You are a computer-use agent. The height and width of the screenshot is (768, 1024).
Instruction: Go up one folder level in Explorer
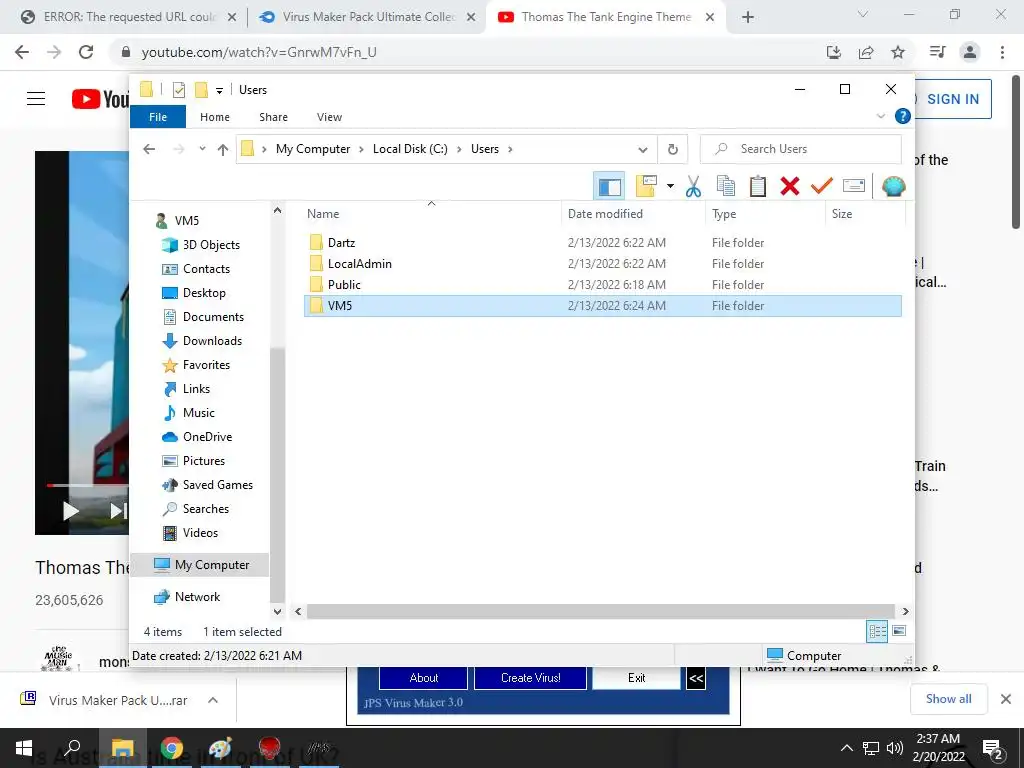click(223, 150)
